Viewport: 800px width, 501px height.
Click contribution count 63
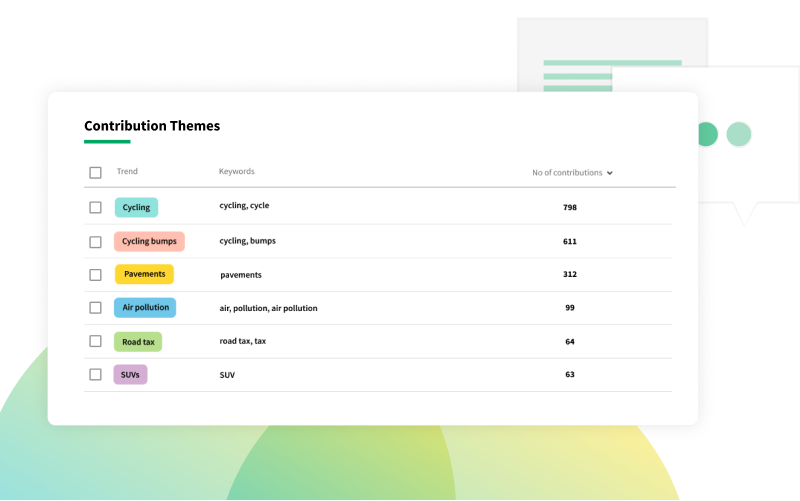click(570, 374)
